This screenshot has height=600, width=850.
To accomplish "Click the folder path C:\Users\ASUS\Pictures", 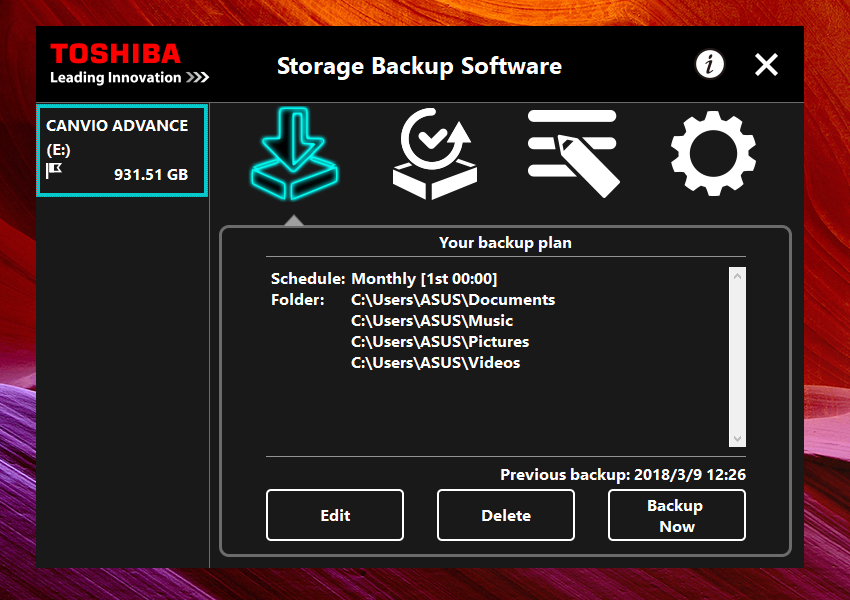I will [x=440, y=342].
